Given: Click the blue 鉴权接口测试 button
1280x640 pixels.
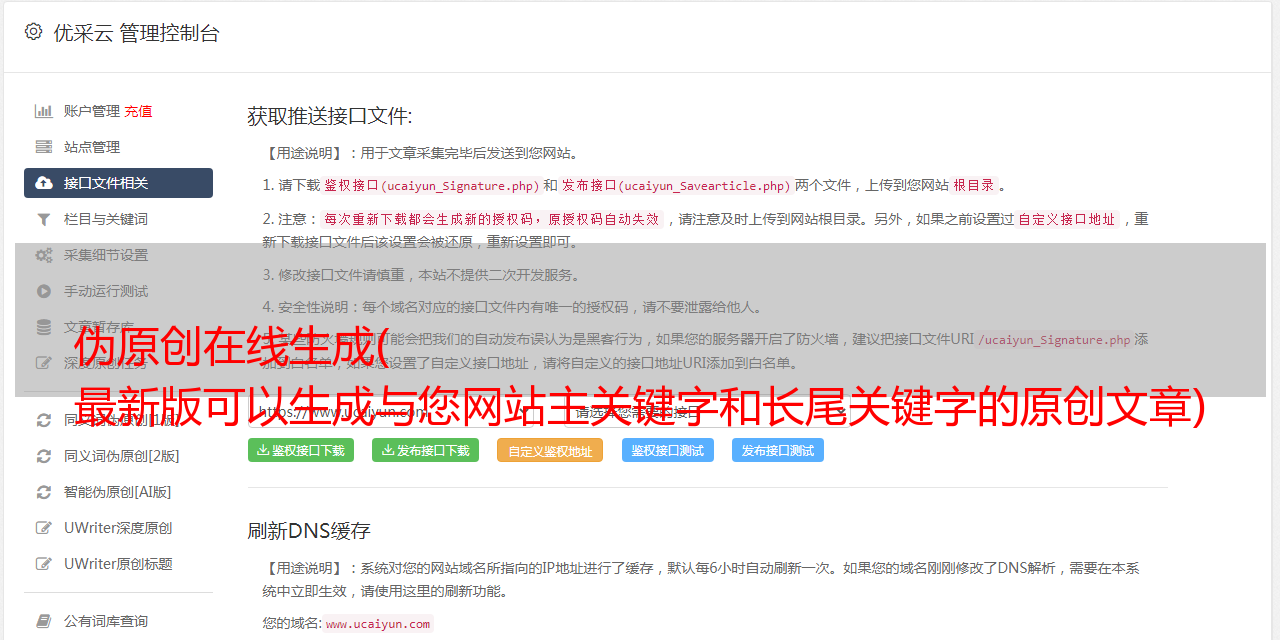Looking at the screenshot, I should tap(668, 450).
